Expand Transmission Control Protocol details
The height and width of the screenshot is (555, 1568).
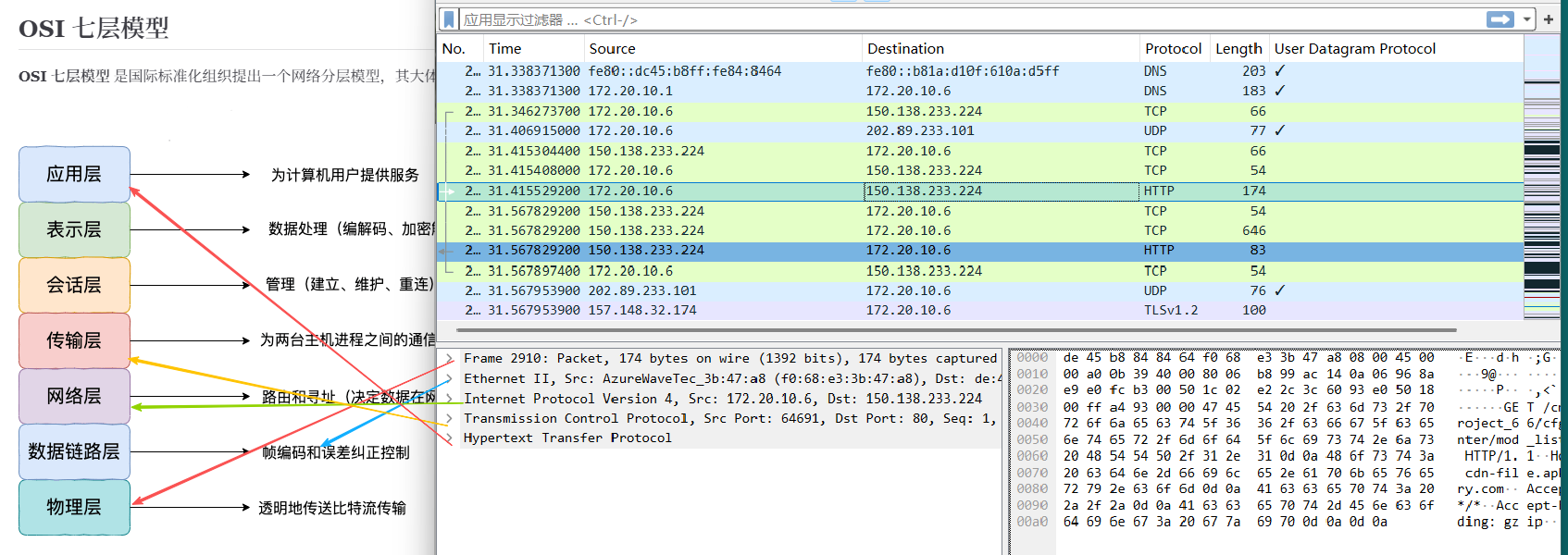tap(449, 418)
